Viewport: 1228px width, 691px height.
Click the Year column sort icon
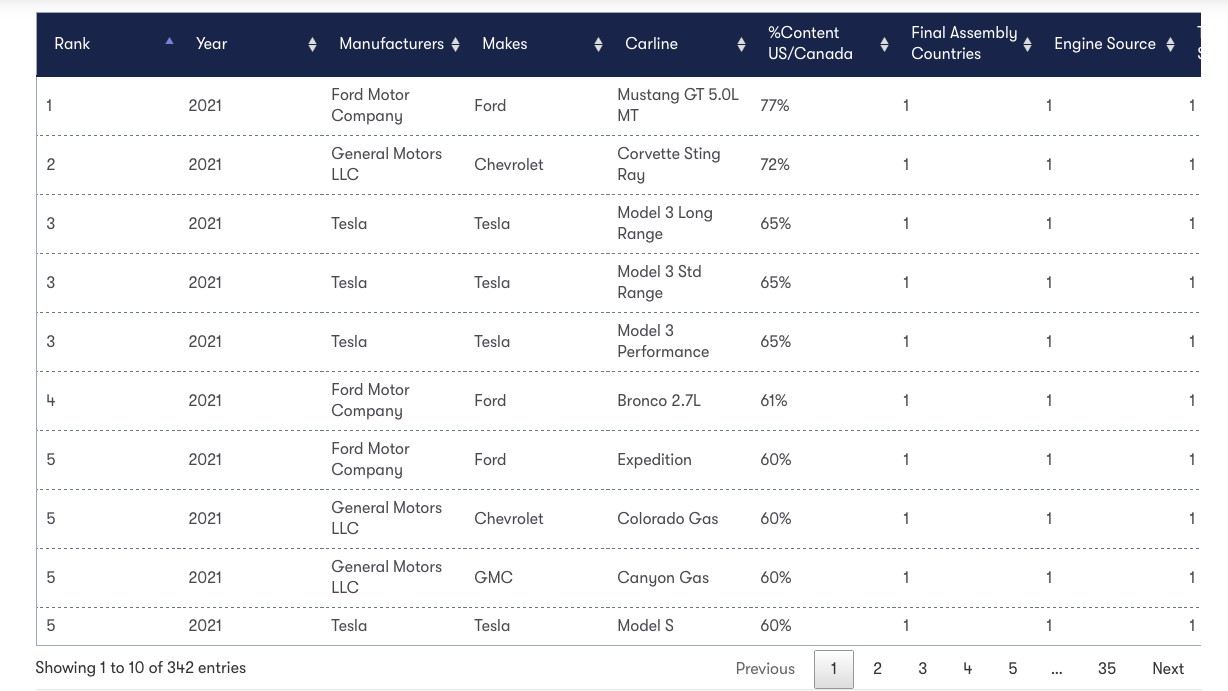click(312, 44)
